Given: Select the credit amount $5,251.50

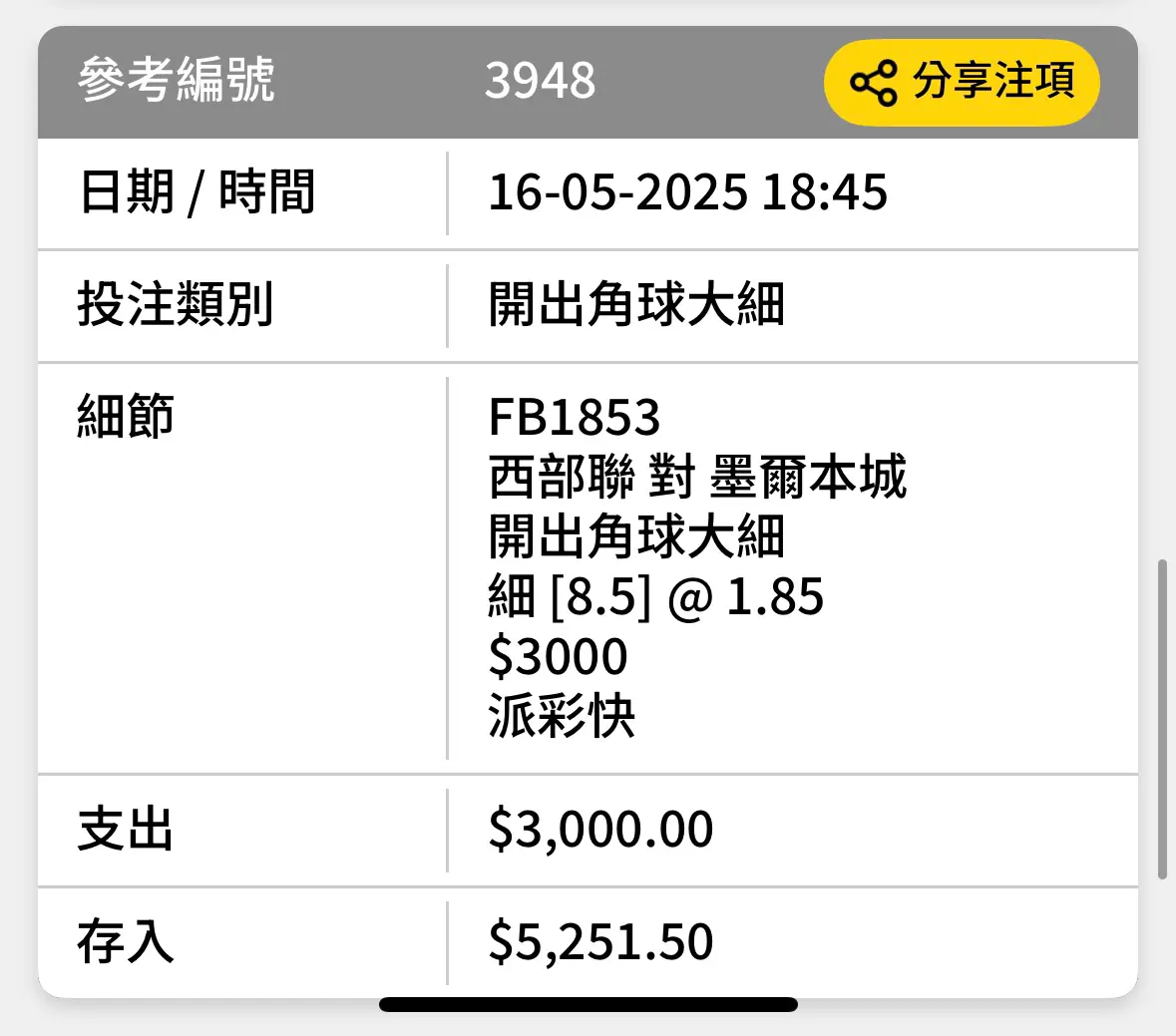Looking at the screenshot, I should click(x=600, y=942).
